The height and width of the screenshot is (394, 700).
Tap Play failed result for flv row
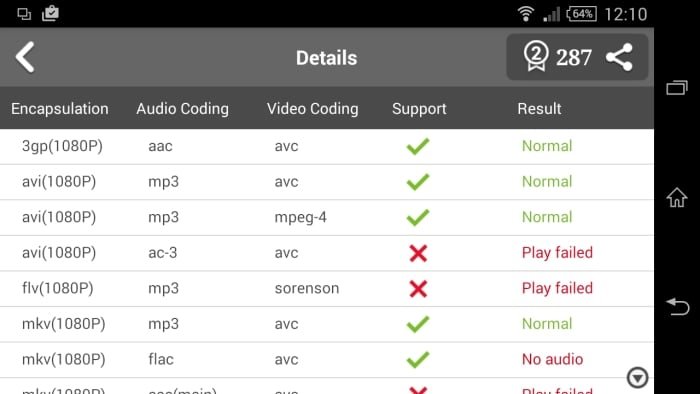[x=557, y=288]
